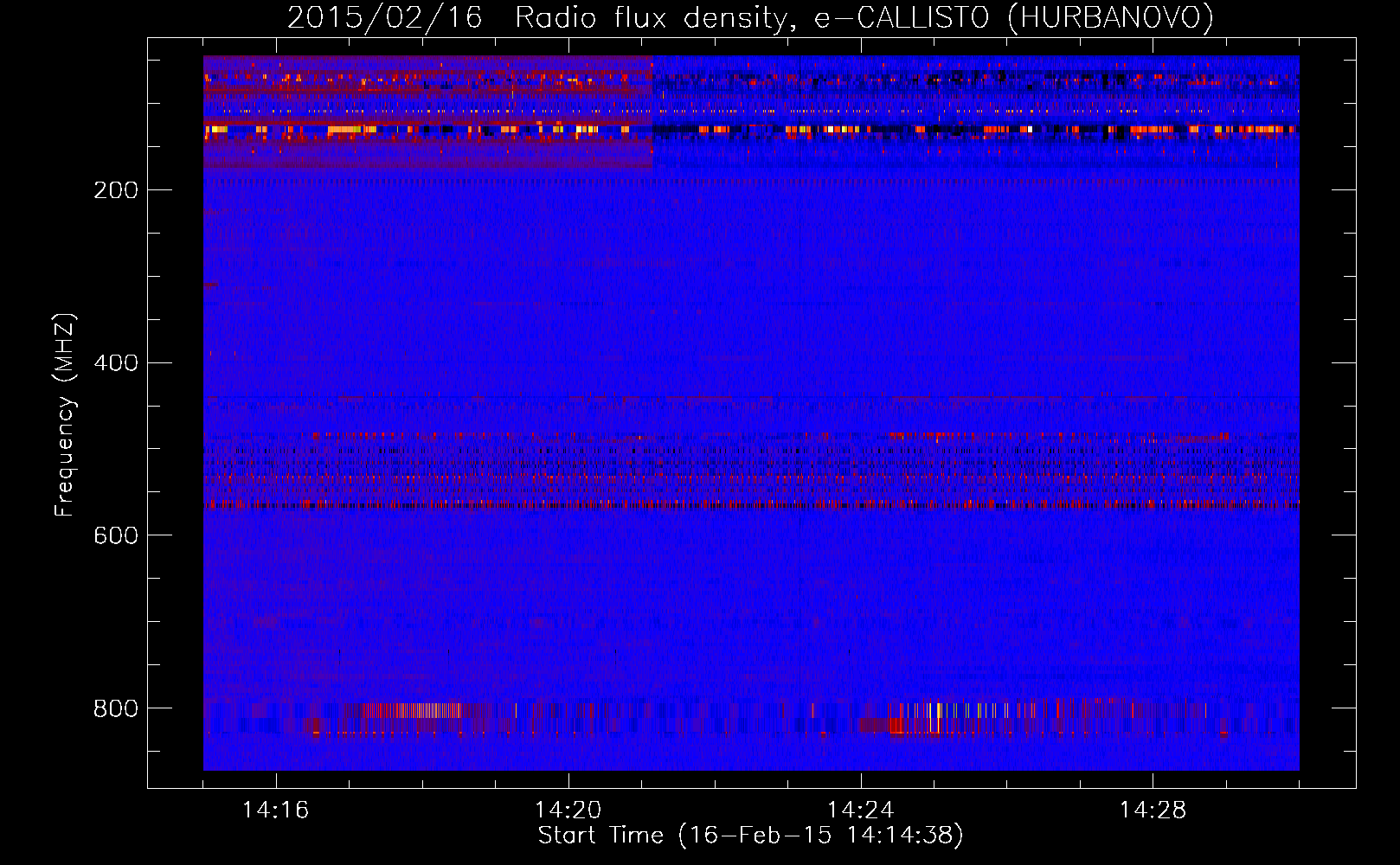Click the 800 frequency tick label
Image resolution: width=1400 pixels, height=865 pixels.
(x=116, y=709)
